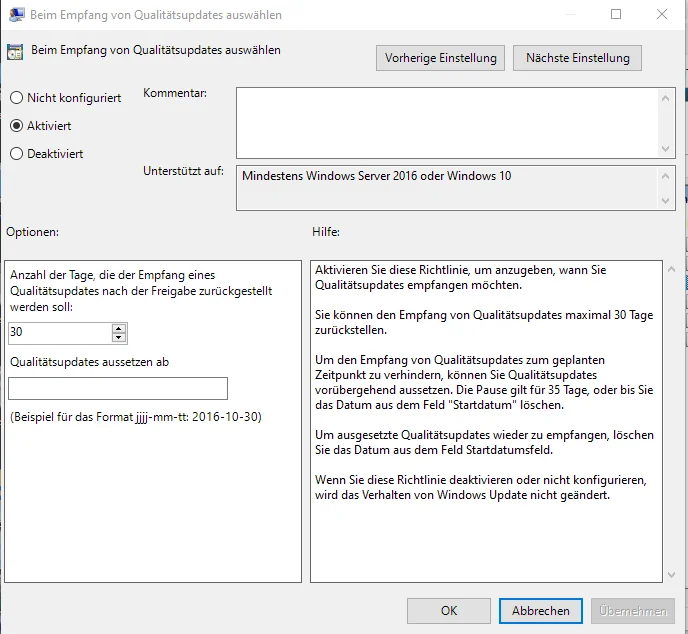Go to Vorherige Einstellung
688x634 pixels.
(x=440, y=58)
